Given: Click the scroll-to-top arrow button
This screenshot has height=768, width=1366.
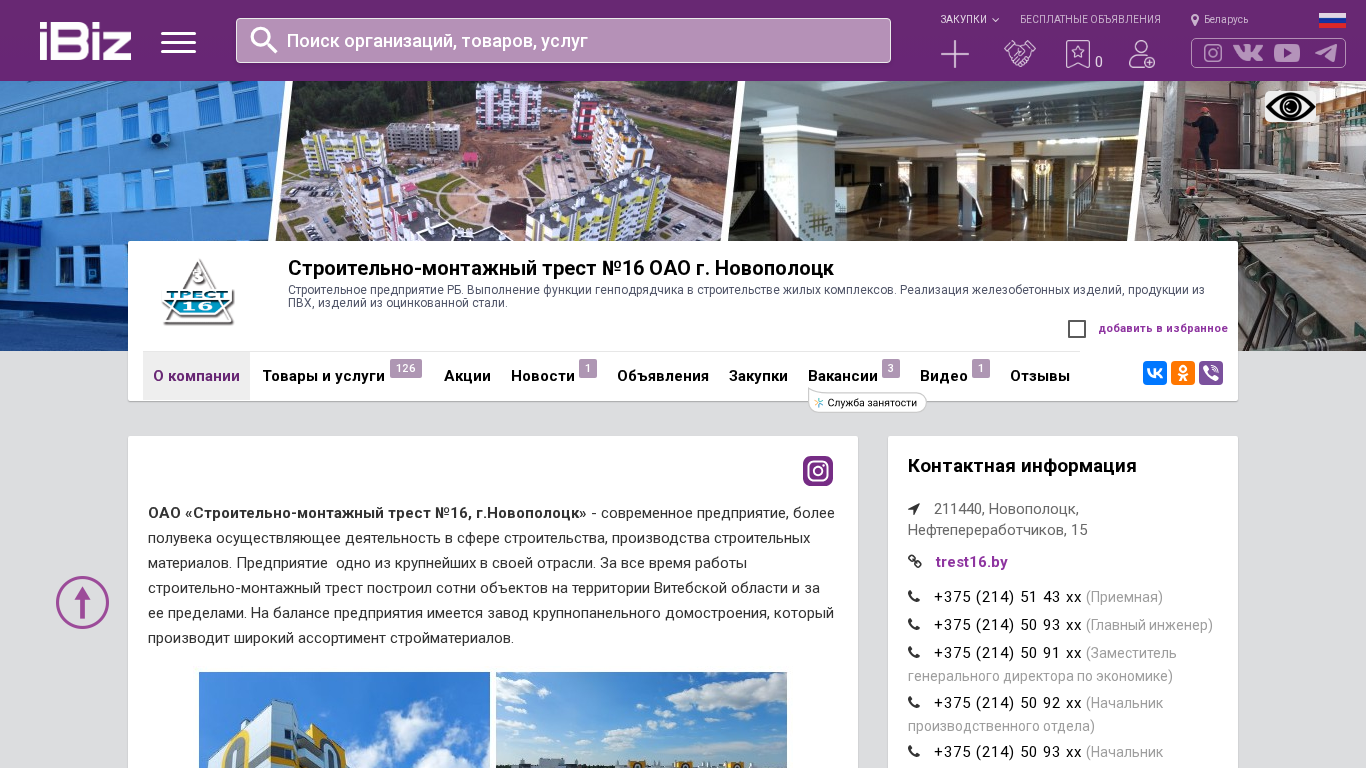Looking at the screenshot, I should tap(82, 602).
